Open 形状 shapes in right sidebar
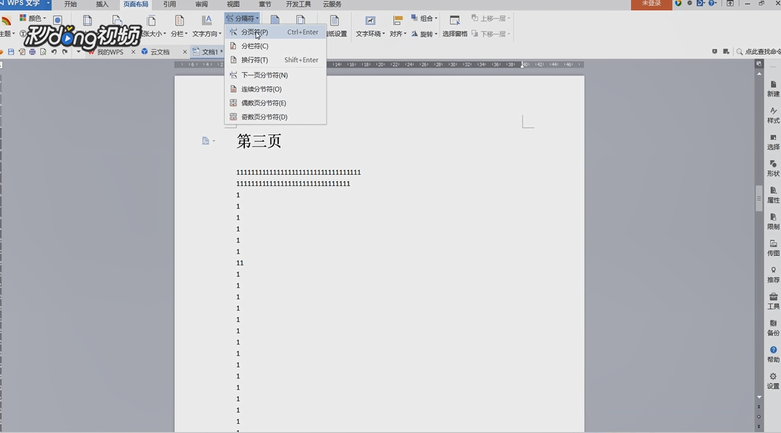Image resolution: width=781 pixels, height=433 pixels. (x=773, y=168)
